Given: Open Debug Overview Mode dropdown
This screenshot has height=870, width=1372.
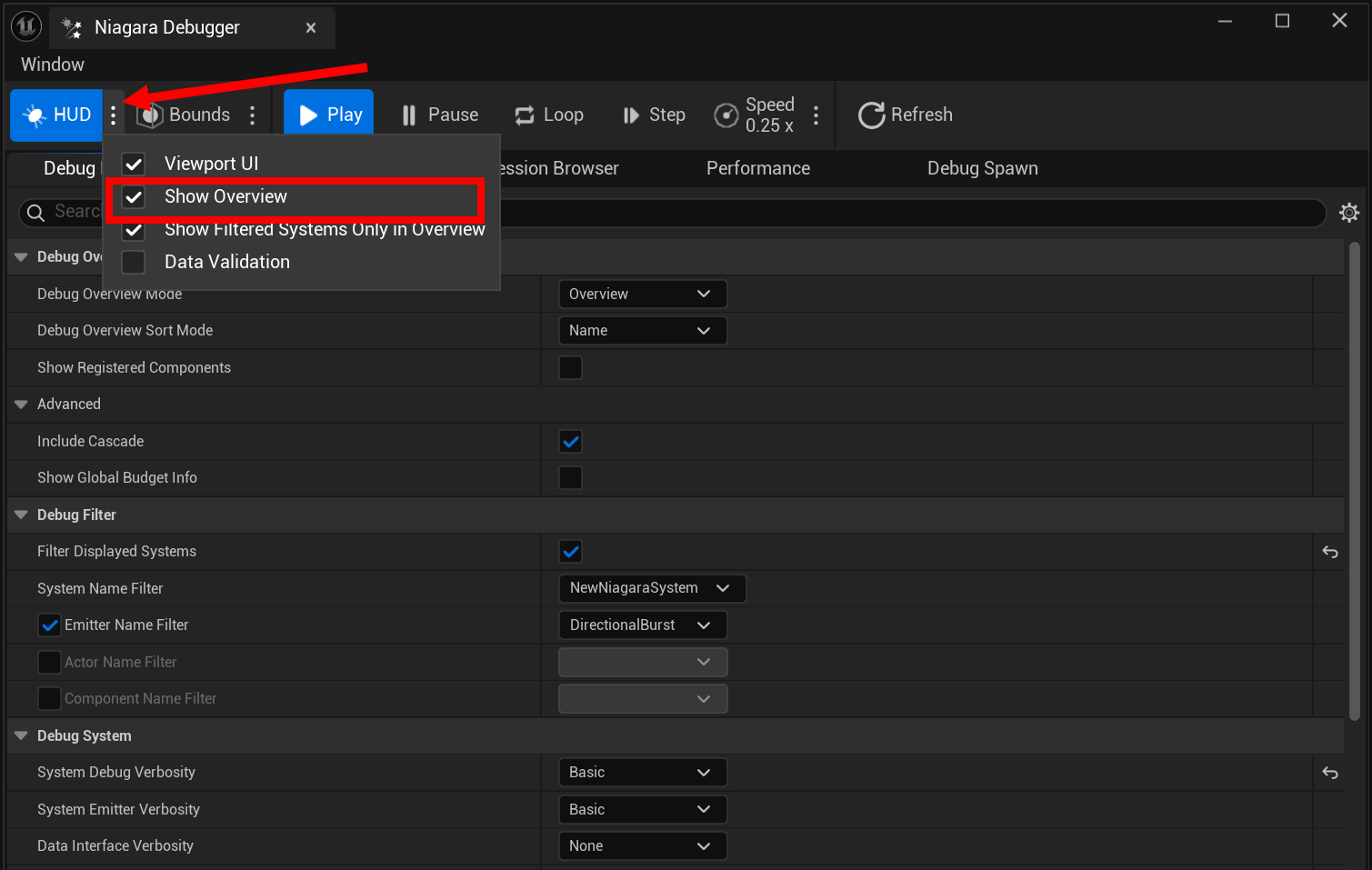Looking at the screenshot, I should [642, 294].
